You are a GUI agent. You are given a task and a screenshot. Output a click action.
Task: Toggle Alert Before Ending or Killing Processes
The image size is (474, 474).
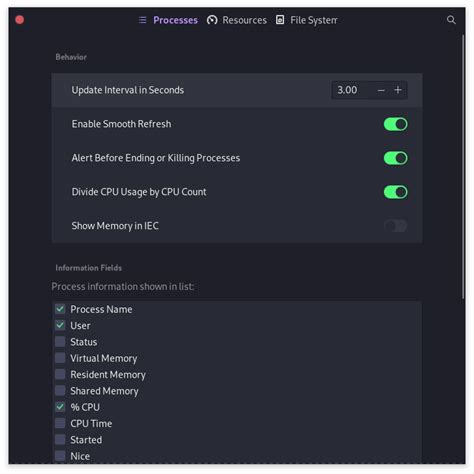coord(395,158)
